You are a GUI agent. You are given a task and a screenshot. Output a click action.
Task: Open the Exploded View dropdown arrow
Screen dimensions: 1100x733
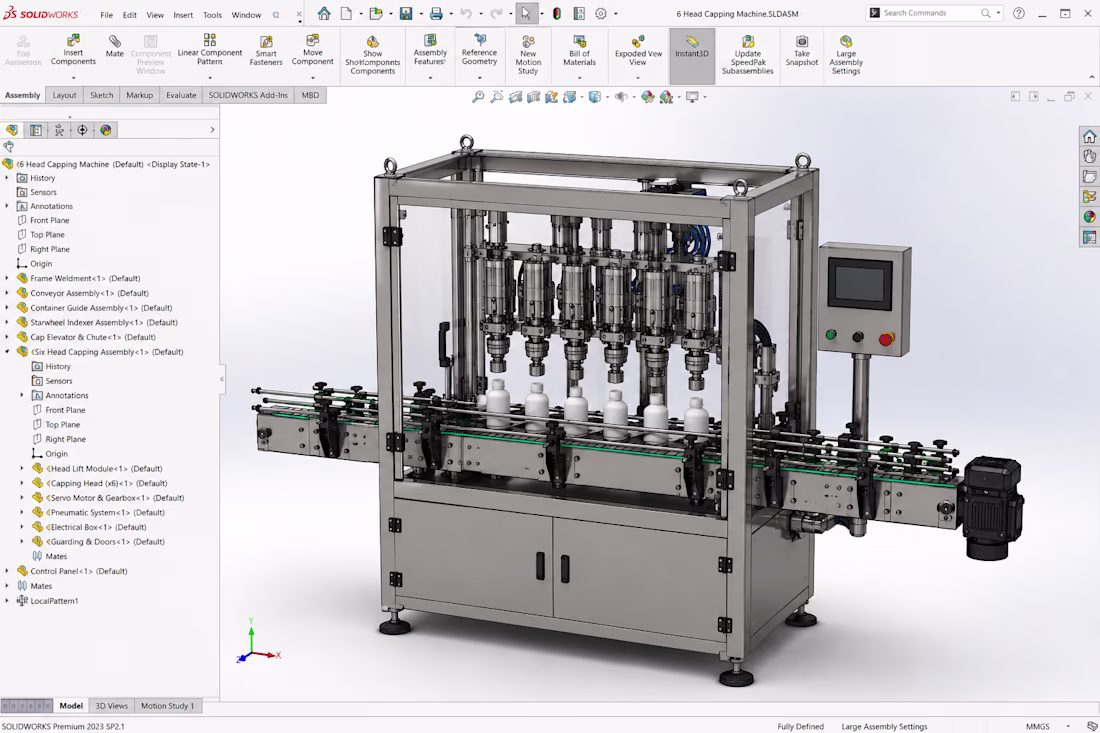638,78
